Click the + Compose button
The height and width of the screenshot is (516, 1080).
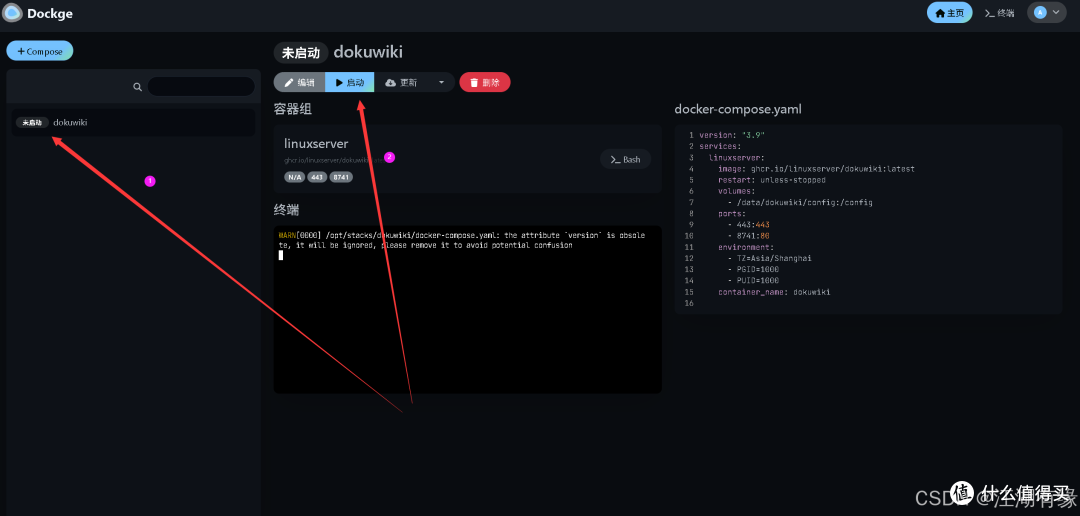[40, 51]
